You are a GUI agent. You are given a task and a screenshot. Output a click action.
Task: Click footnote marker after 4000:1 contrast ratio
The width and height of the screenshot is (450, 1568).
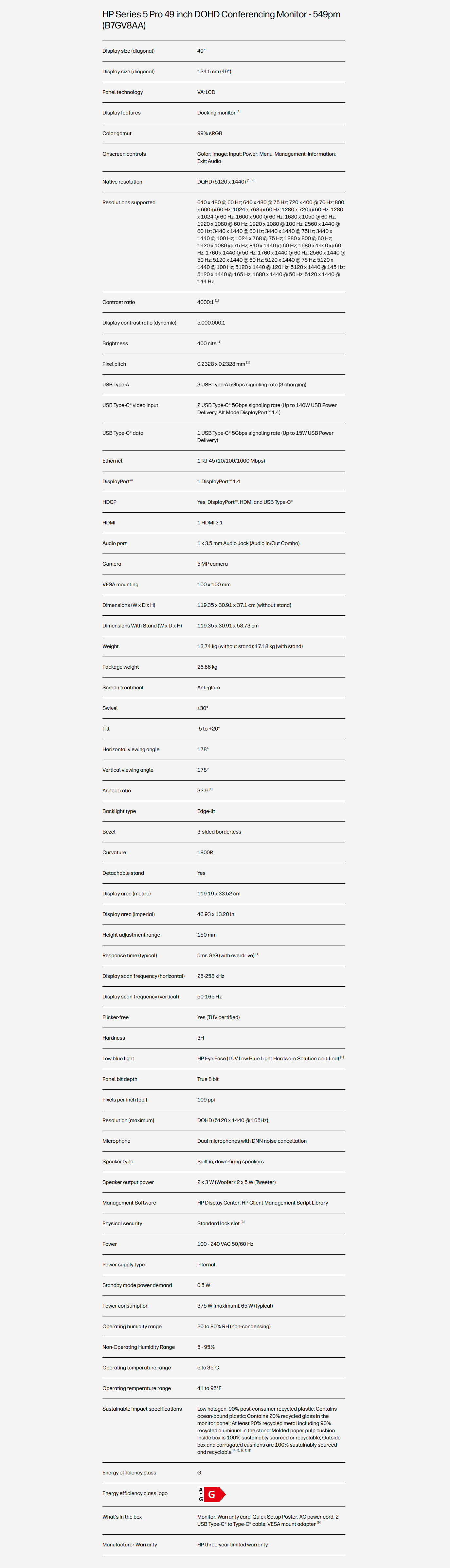217,301
